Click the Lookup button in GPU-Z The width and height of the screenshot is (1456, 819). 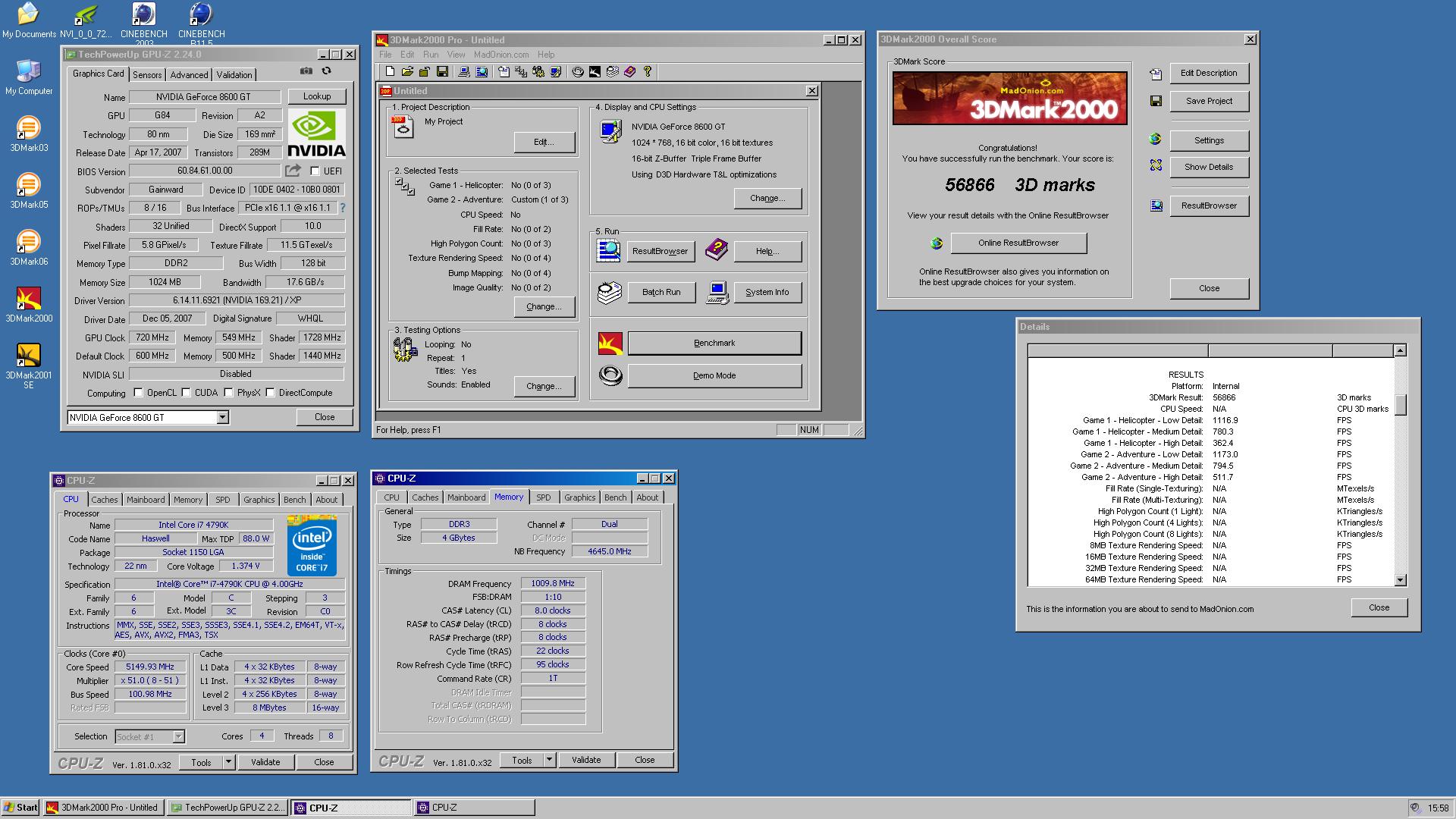[317, 96]
